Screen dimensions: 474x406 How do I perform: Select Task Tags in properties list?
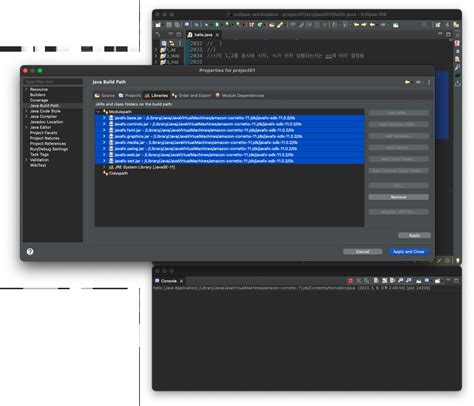(39, 154)
